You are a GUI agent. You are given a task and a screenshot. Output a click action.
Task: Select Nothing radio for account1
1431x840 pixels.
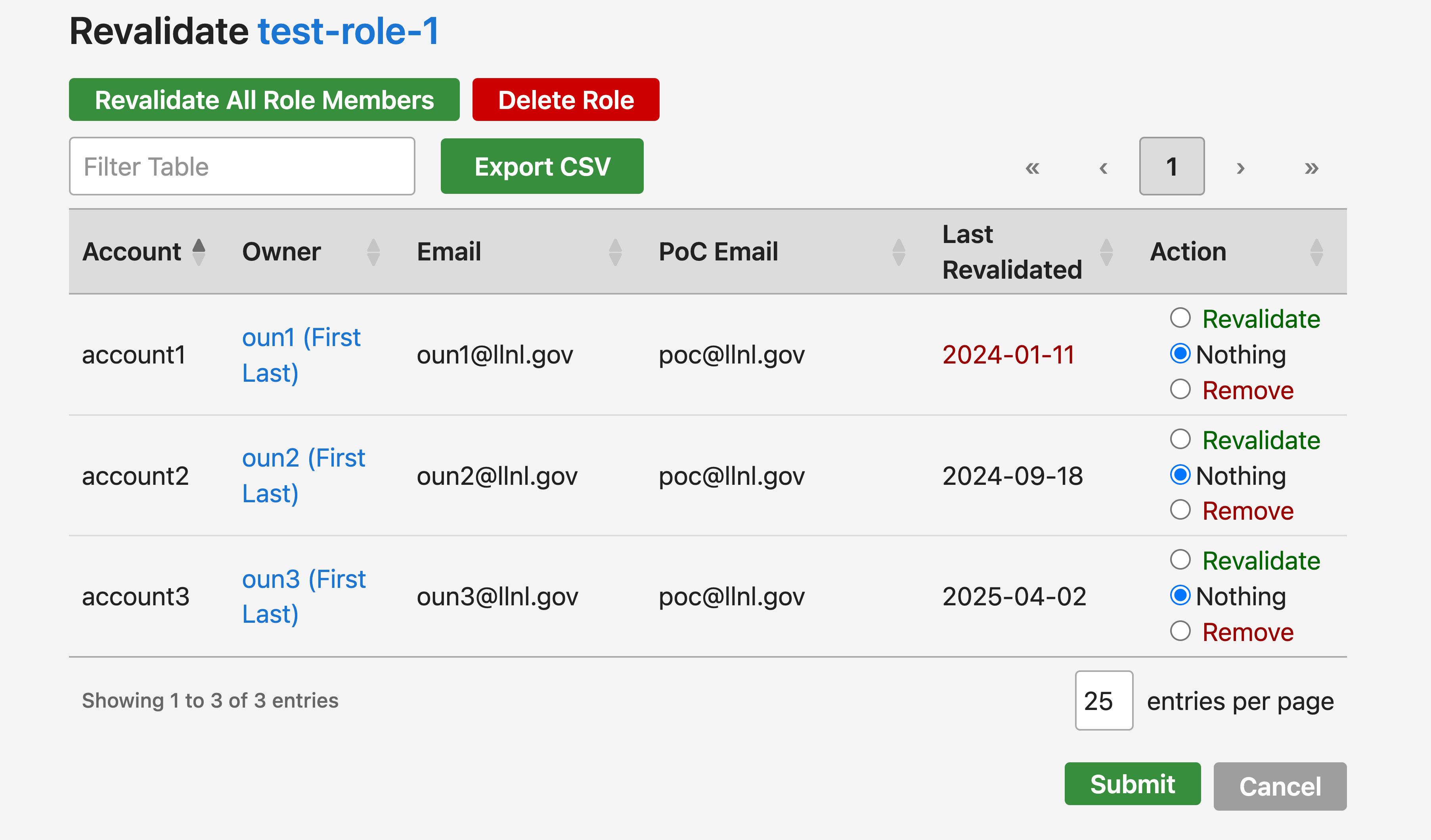1180,353
